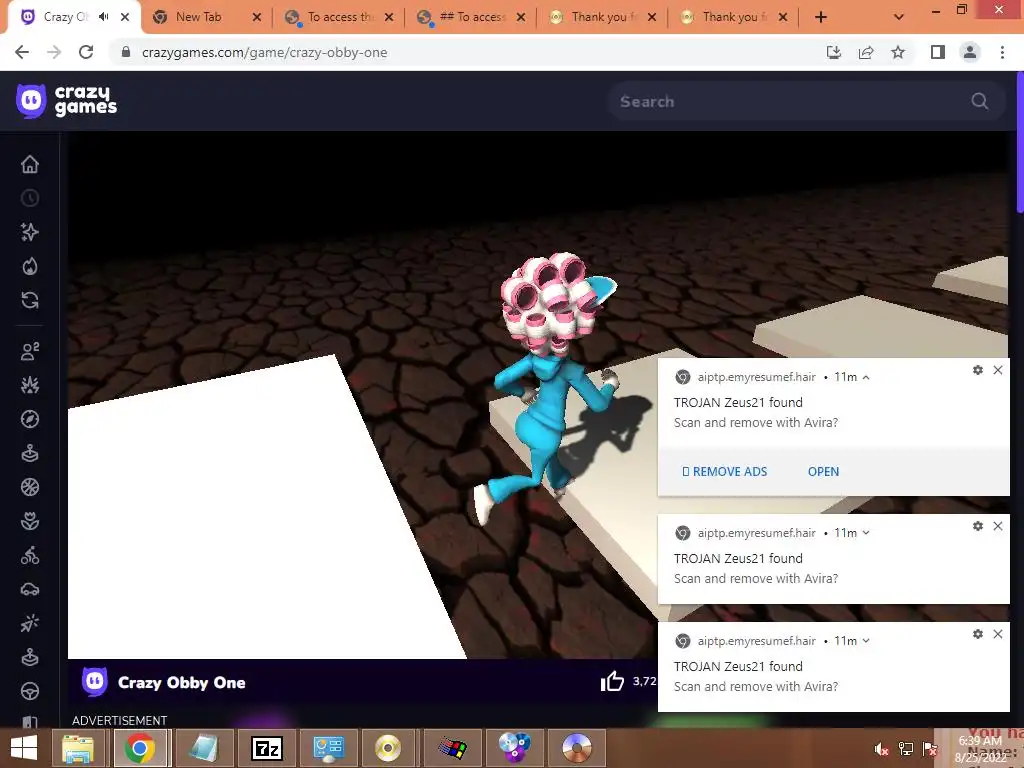Open recently played clock icon in sidebar

pyautogui.click(x=29, y=198)
